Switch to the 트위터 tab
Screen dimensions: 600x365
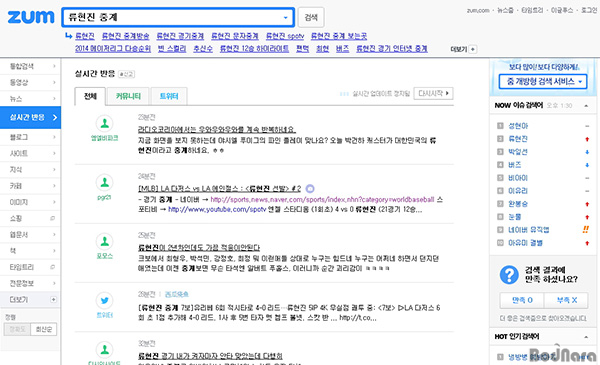(169, 96)
